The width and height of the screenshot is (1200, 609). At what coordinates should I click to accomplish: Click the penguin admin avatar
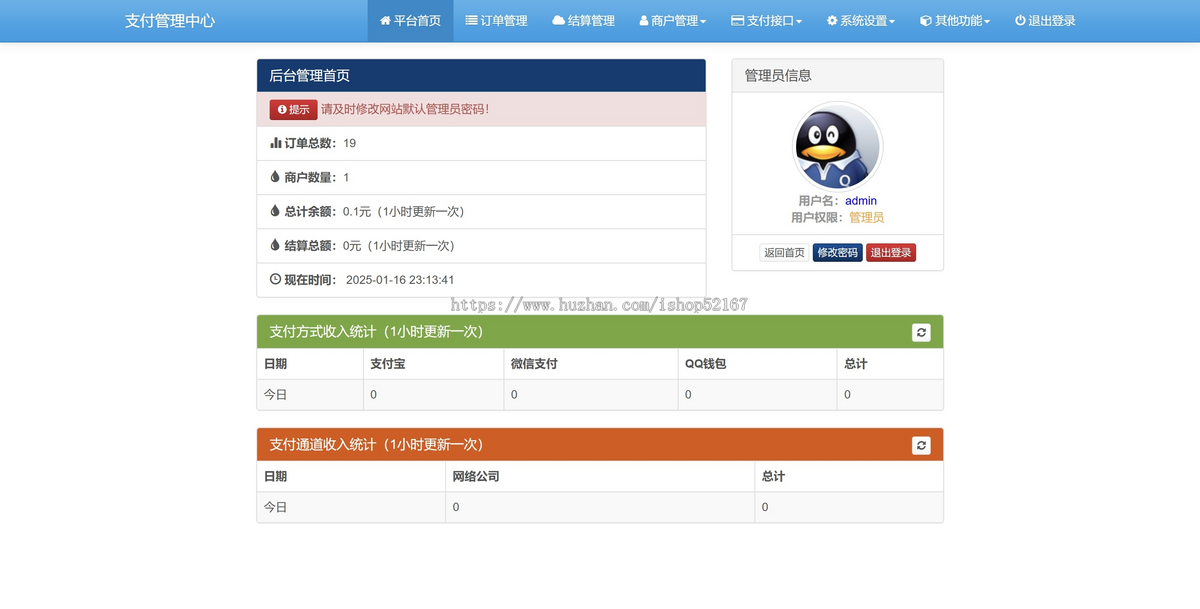click(x=837, y=147)
